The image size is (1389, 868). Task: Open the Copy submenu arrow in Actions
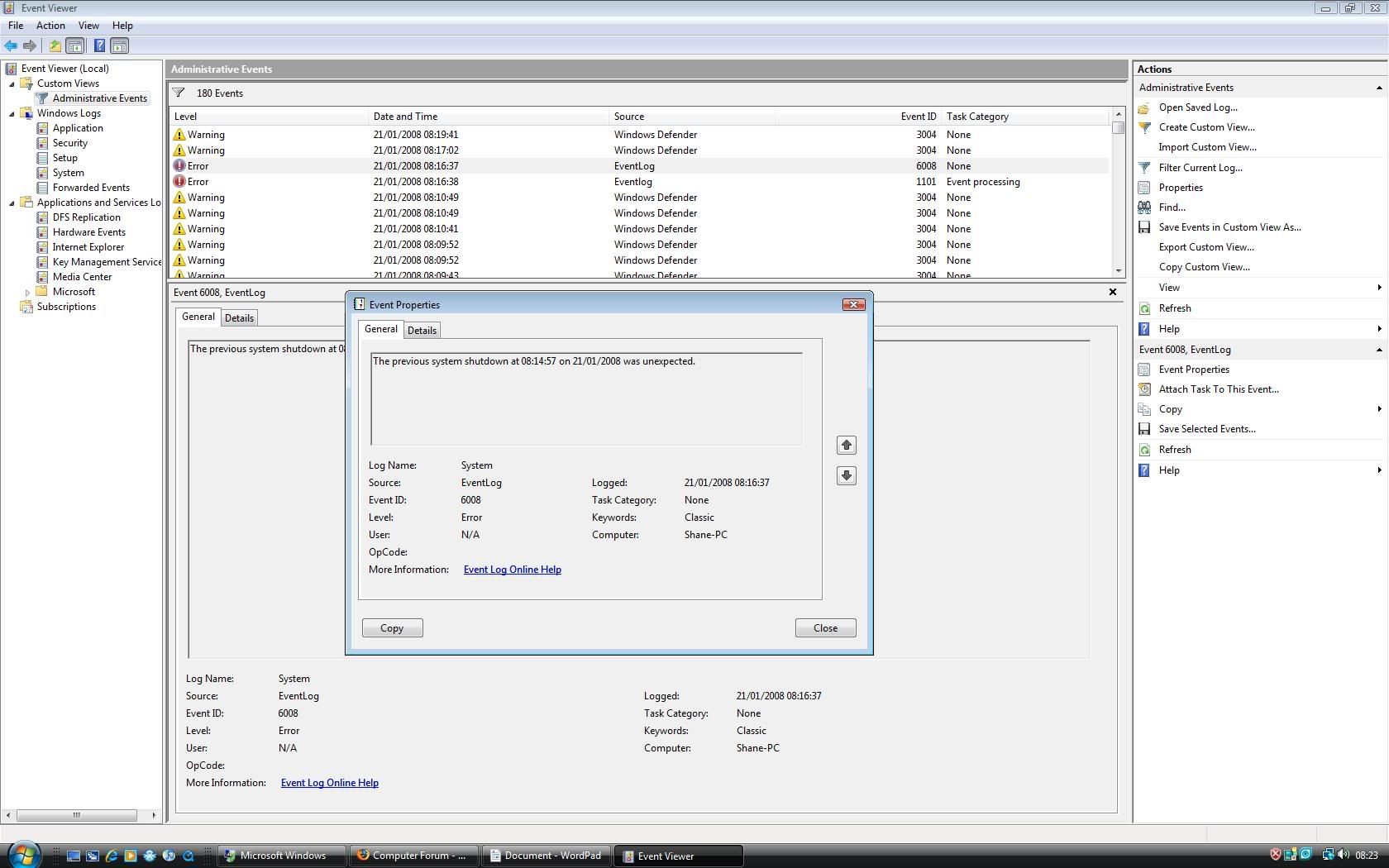[x=1379, y=409]
